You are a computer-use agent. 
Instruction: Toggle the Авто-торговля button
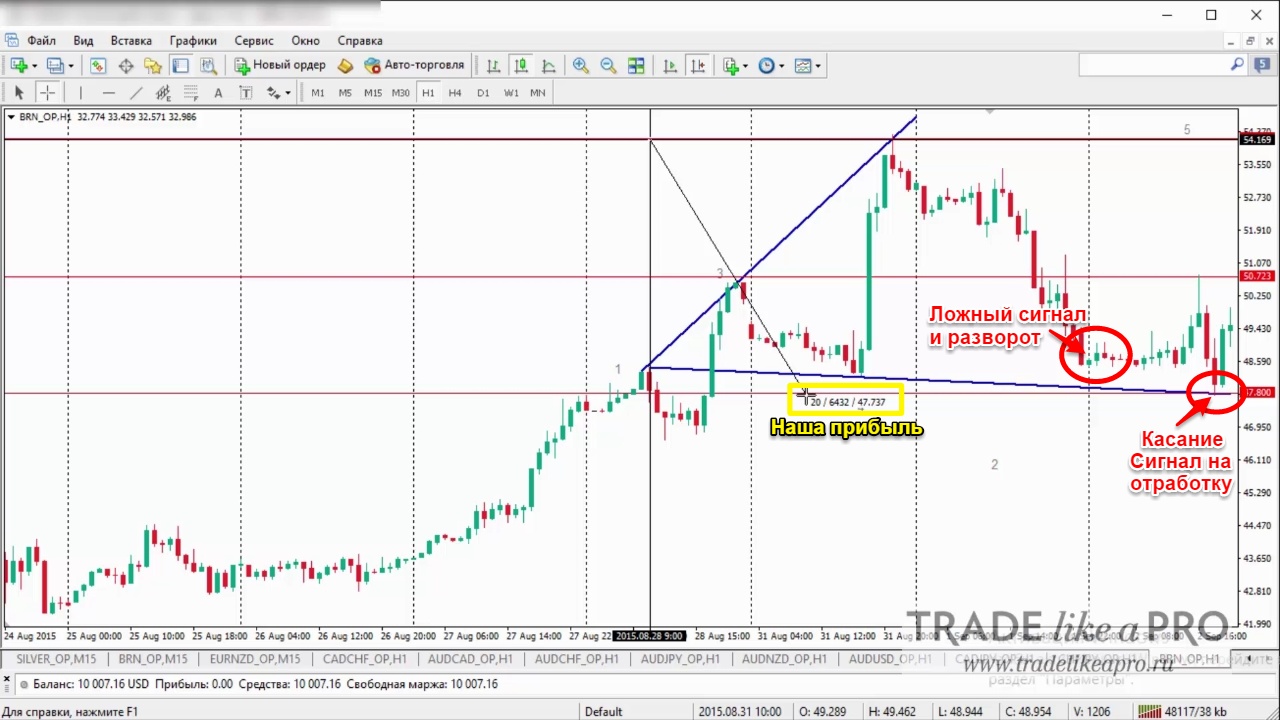pyautogui.click(x=414, y=66)
